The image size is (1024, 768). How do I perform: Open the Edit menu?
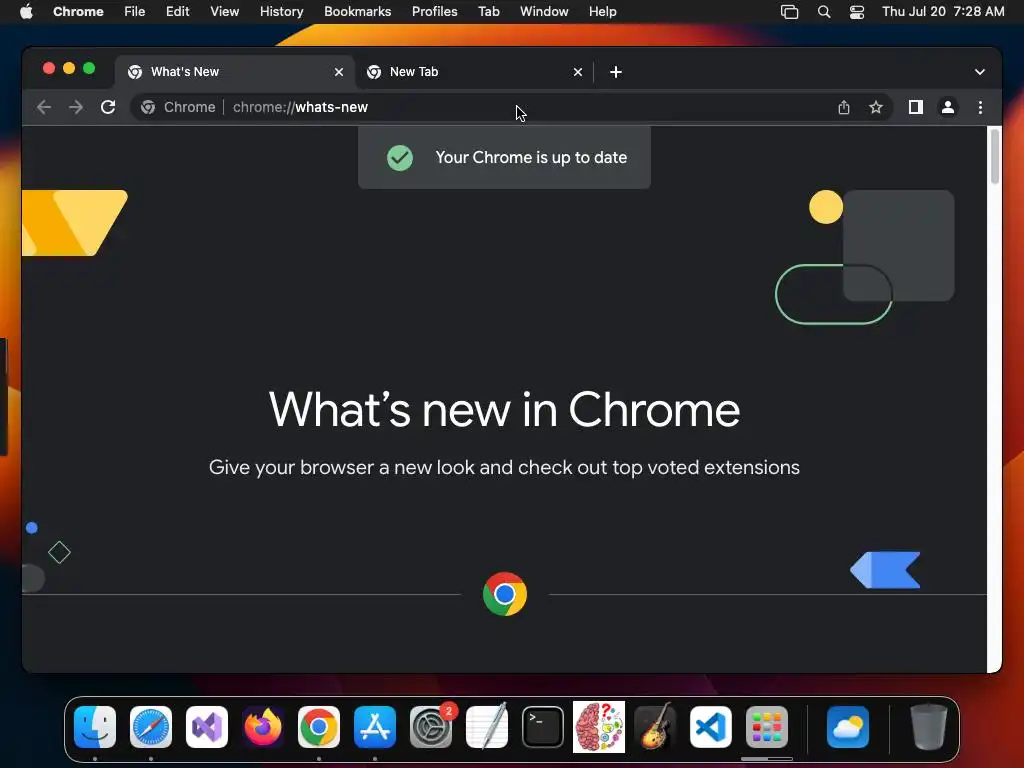[x=178, y=11]
